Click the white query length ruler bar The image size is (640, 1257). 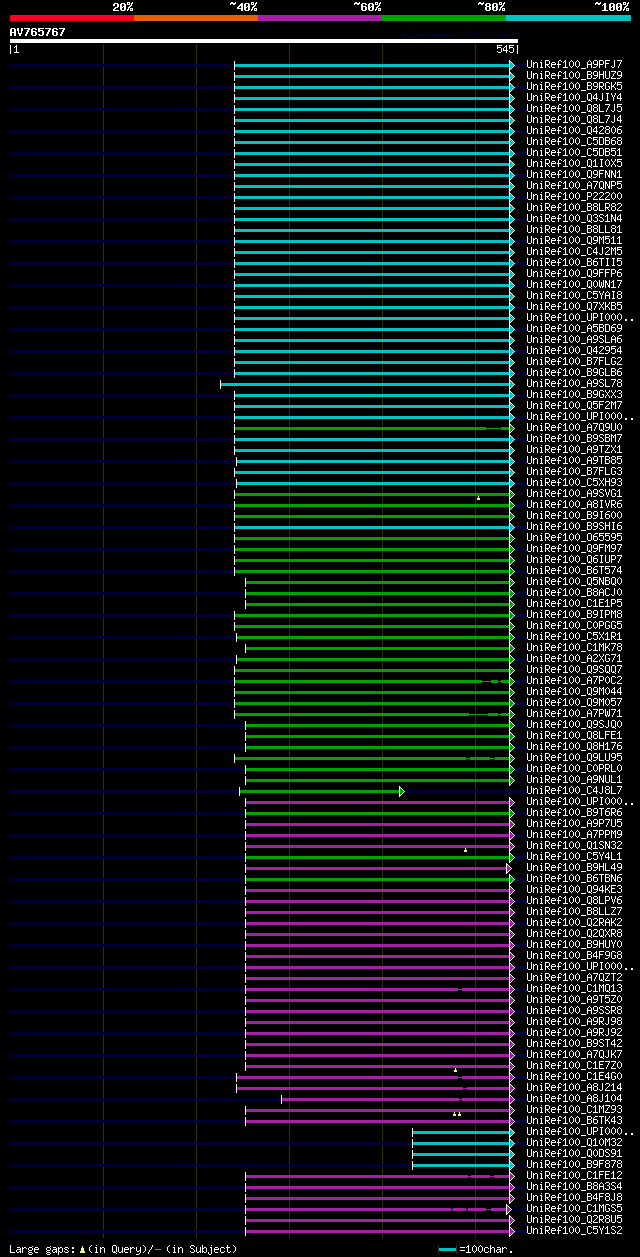(264, 41)
